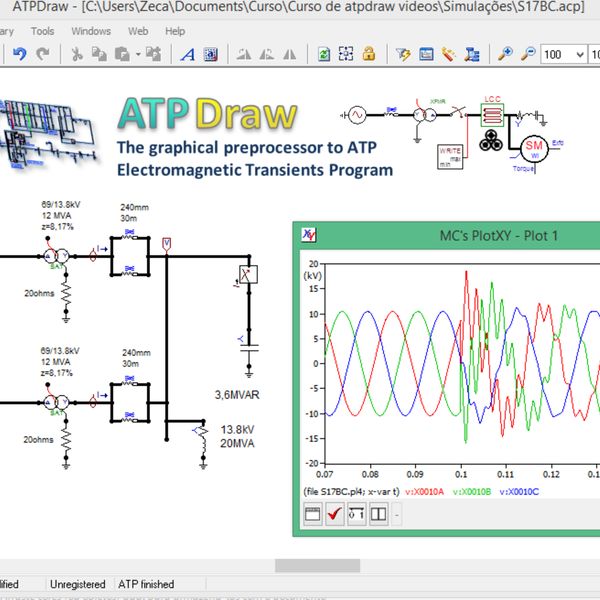
Task: Run ATP with the lightning bolt icon
Action: [403, 54]
